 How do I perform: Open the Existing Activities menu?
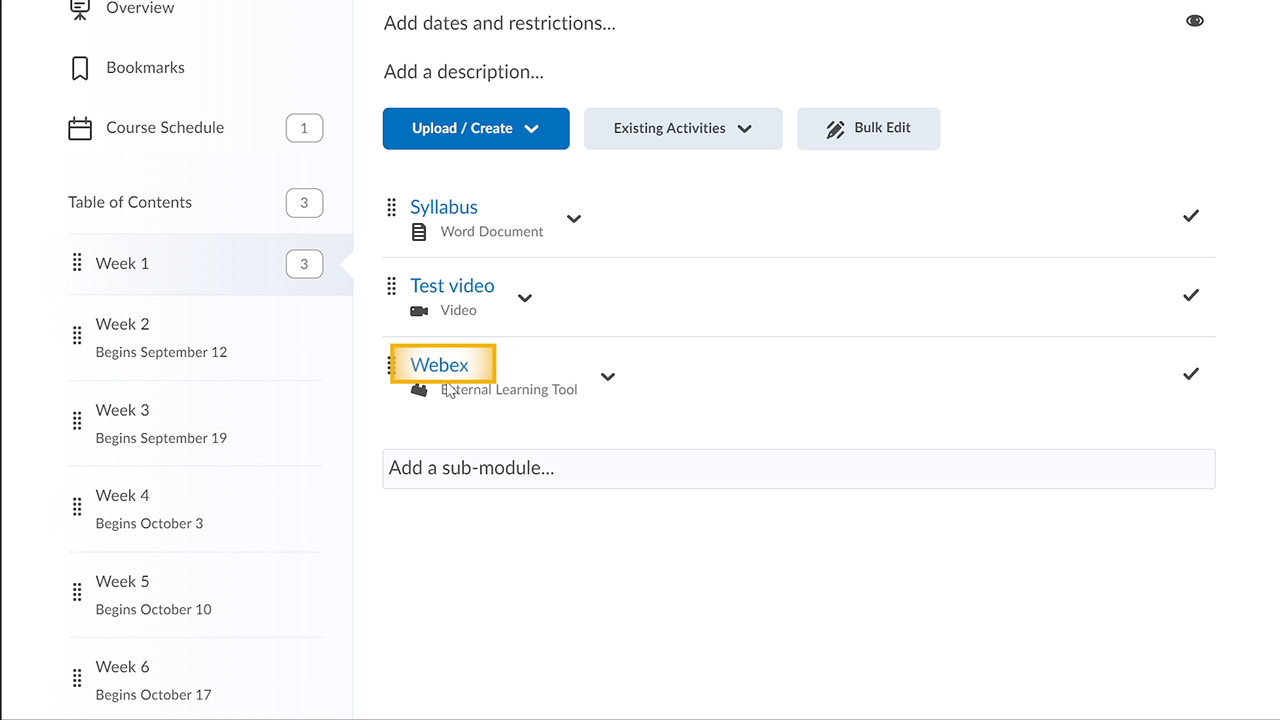click(x=683, y=128)
